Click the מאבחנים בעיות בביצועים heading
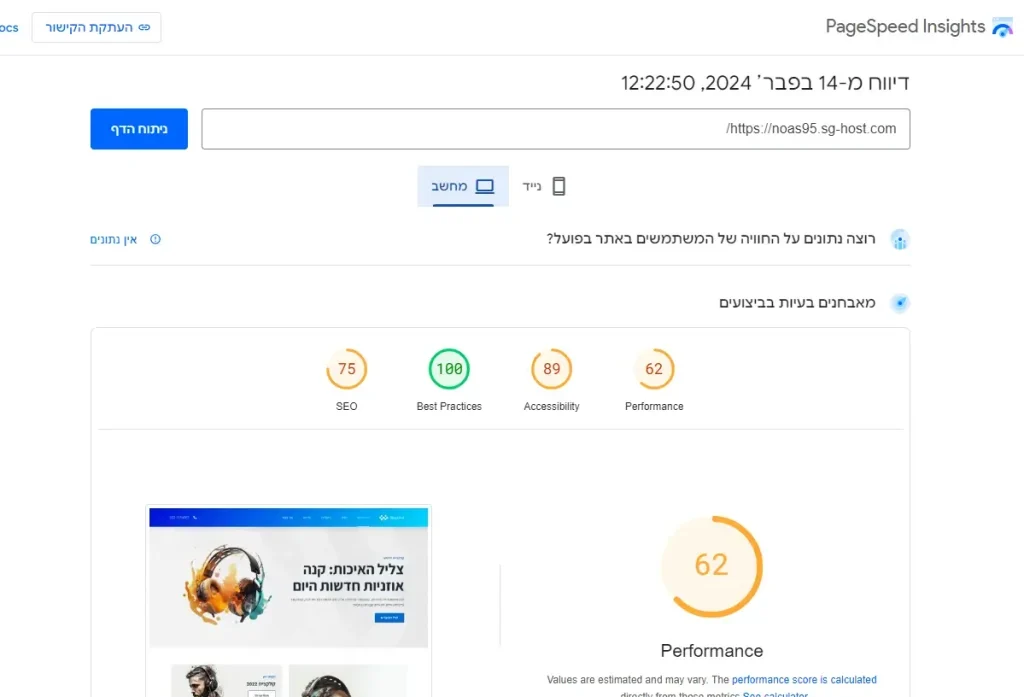Screen dimensions: 1024x697 pyautogui.click(x=797, y=302)
